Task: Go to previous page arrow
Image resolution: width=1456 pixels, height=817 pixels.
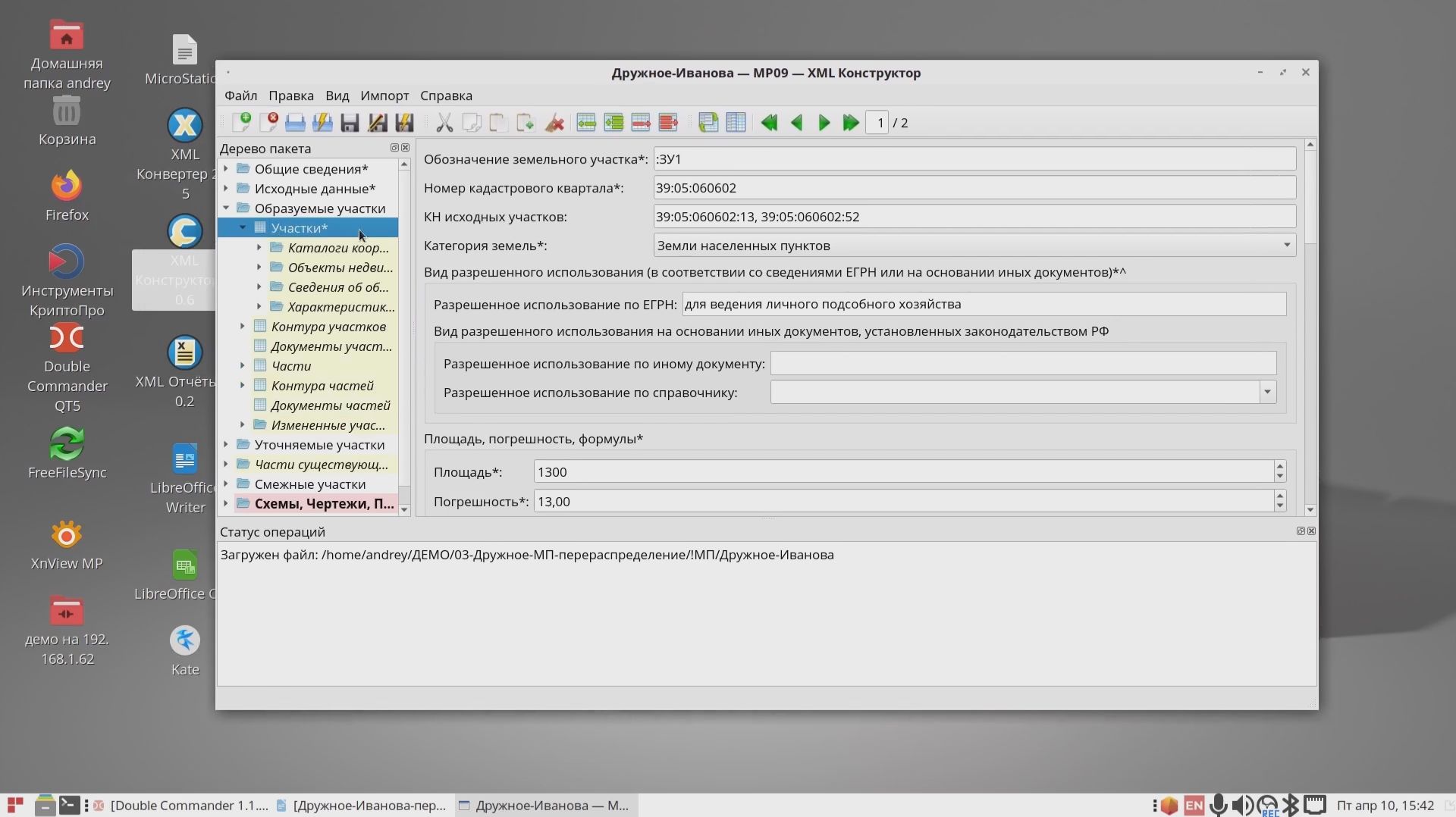Action: [x=796, y=122]
